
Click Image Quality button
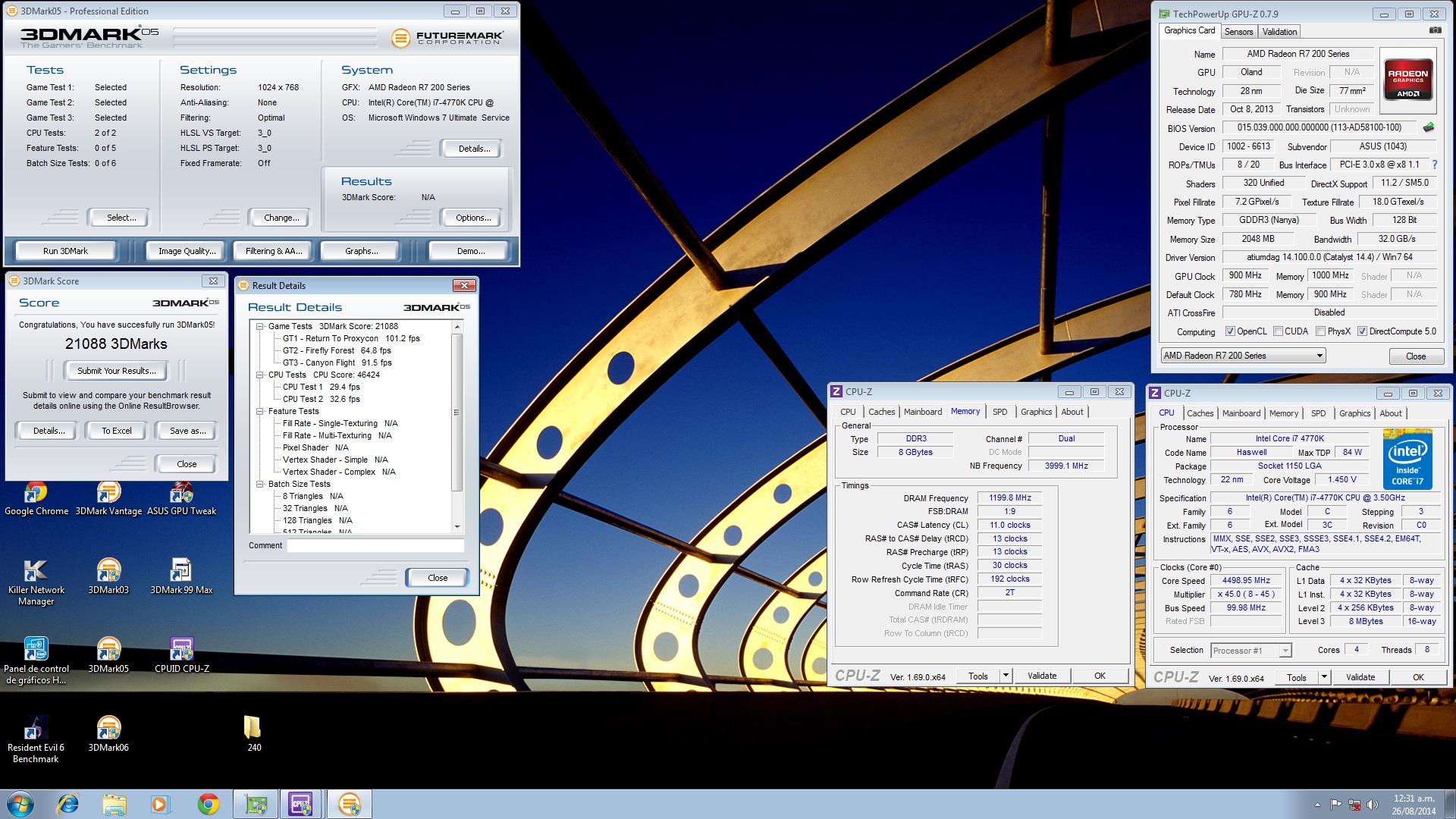[x=187, y=251]
